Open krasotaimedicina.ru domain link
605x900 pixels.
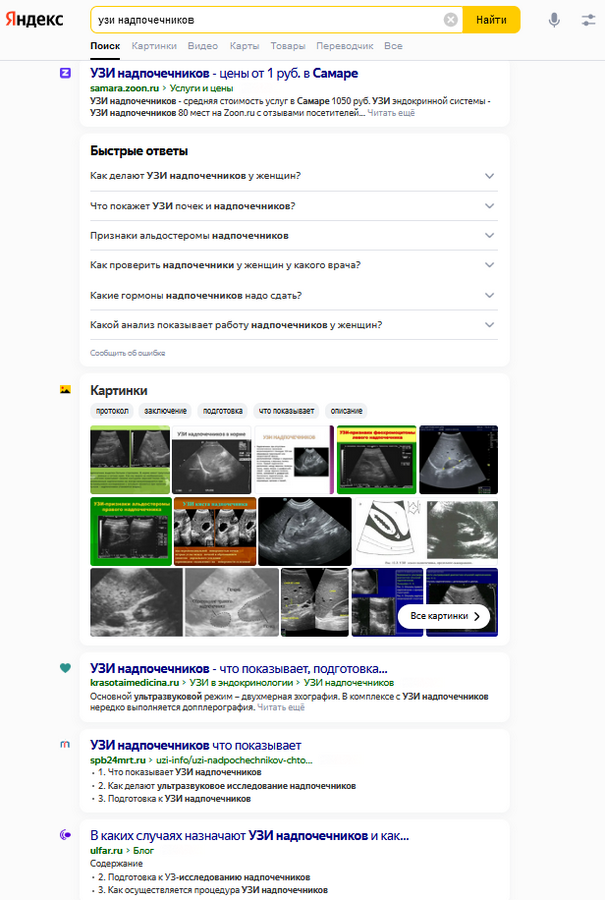pos(134,683)
